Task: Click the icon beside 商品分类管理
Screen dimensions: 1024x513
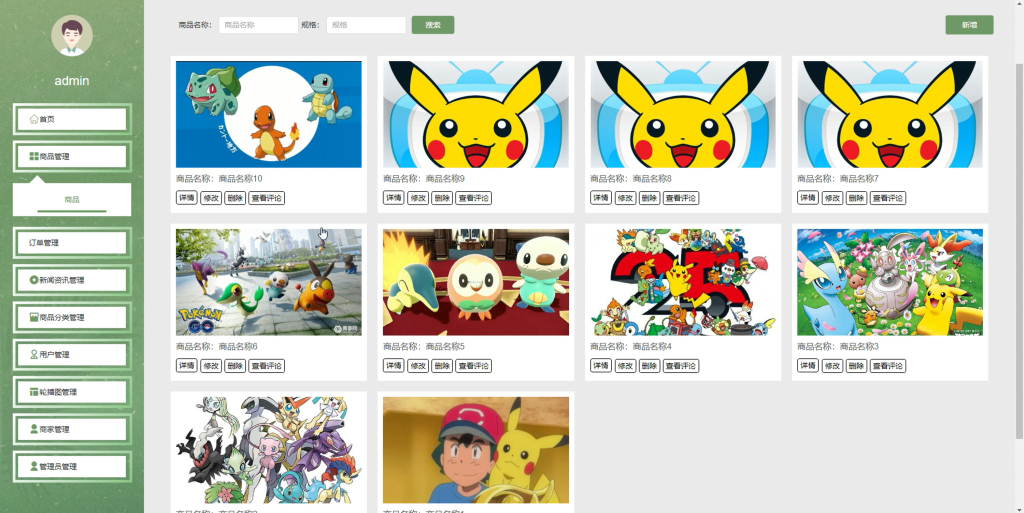Action: tap(34, 317)
